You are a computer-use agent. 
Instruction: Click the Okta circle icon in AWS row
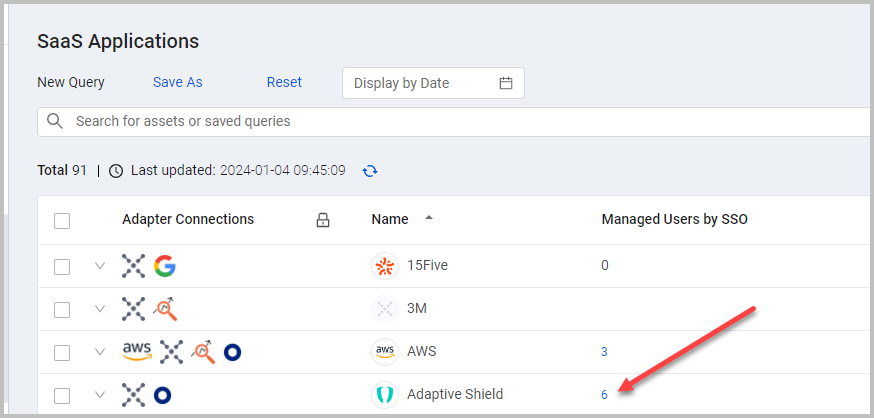232,352
